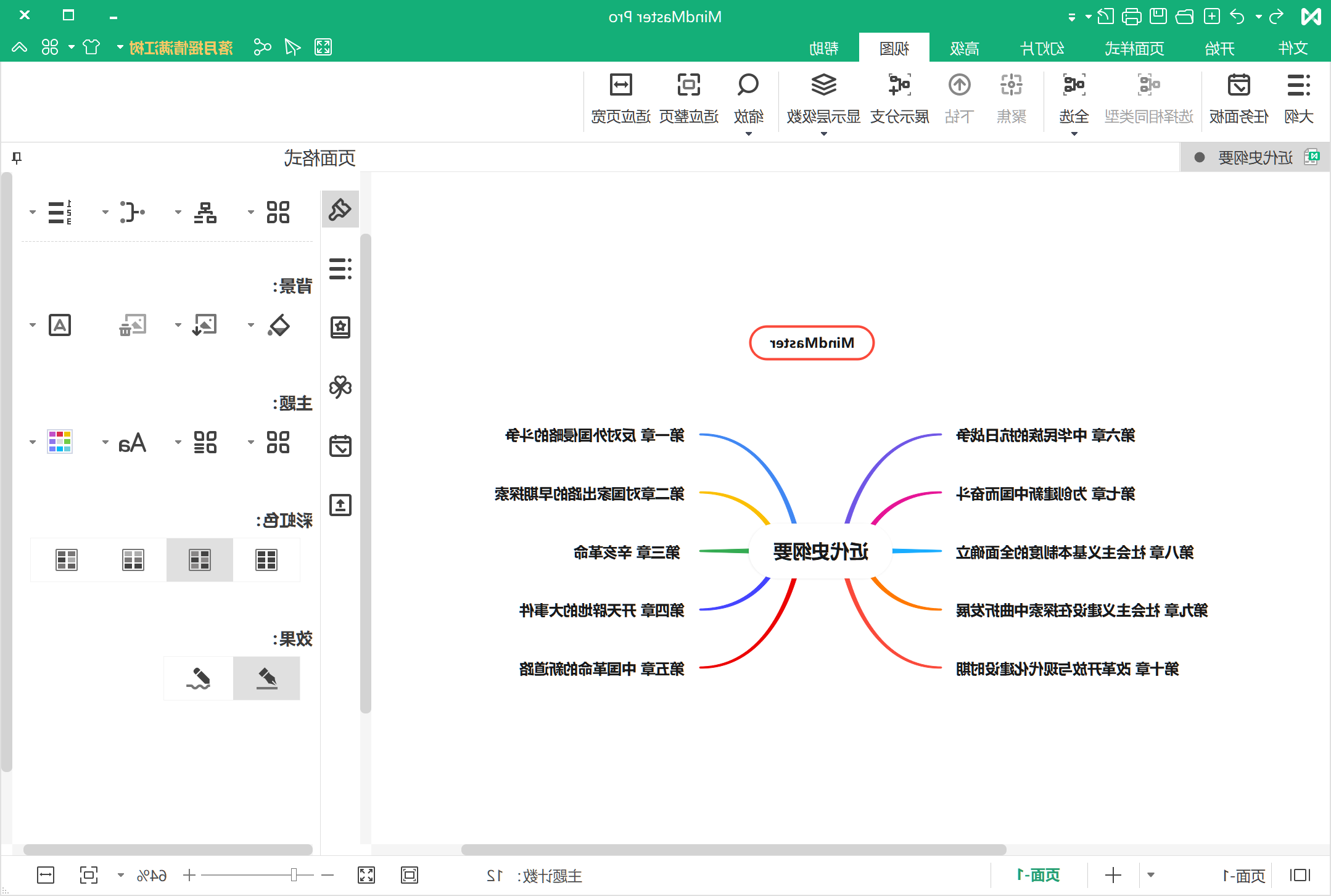1331x896 pixels.
Task: Select the 近代史纲要 document tab
Action: click(x=1255, y=158)
